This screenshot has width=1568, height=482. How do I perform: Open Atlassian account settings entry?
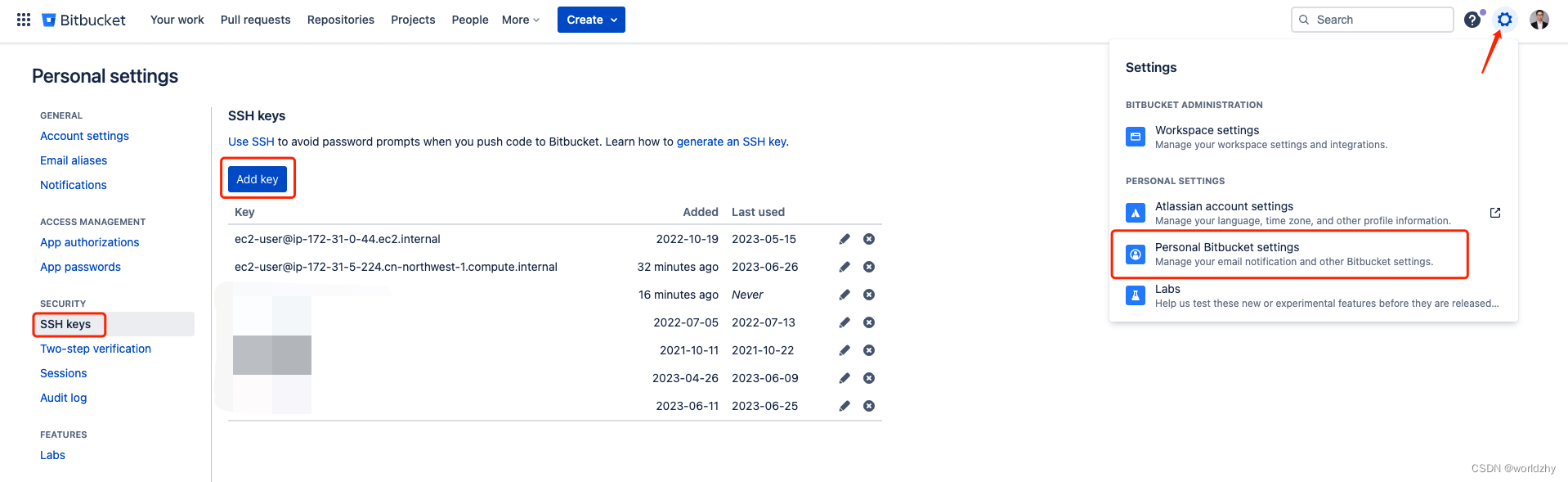(x=1313, y=213)
